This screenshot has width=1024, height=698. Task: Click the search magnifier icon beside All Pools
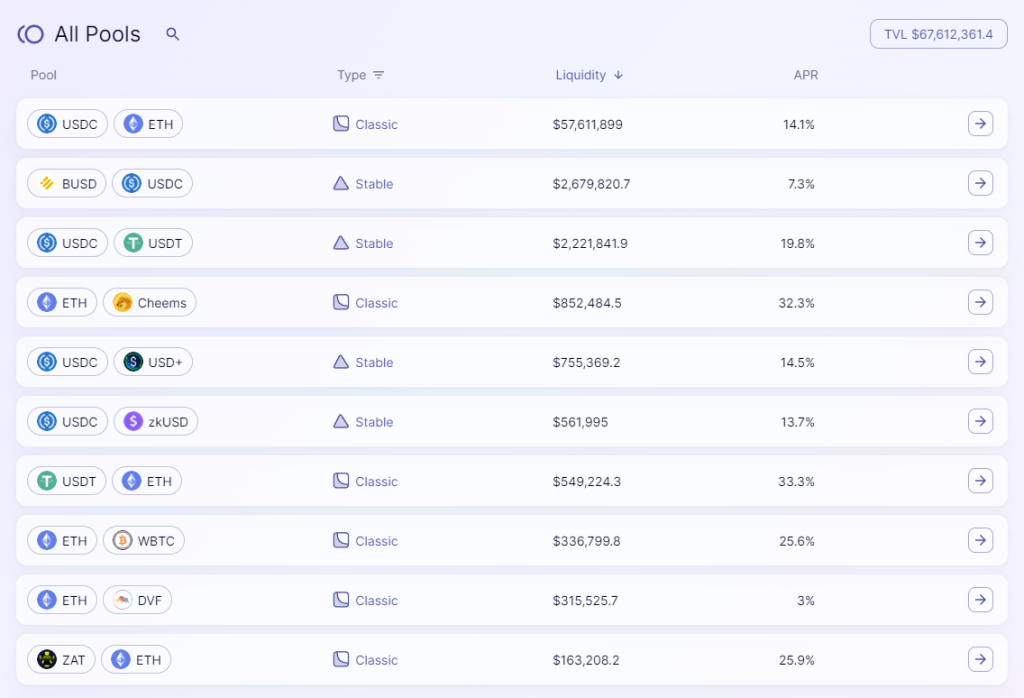(173, 34)
